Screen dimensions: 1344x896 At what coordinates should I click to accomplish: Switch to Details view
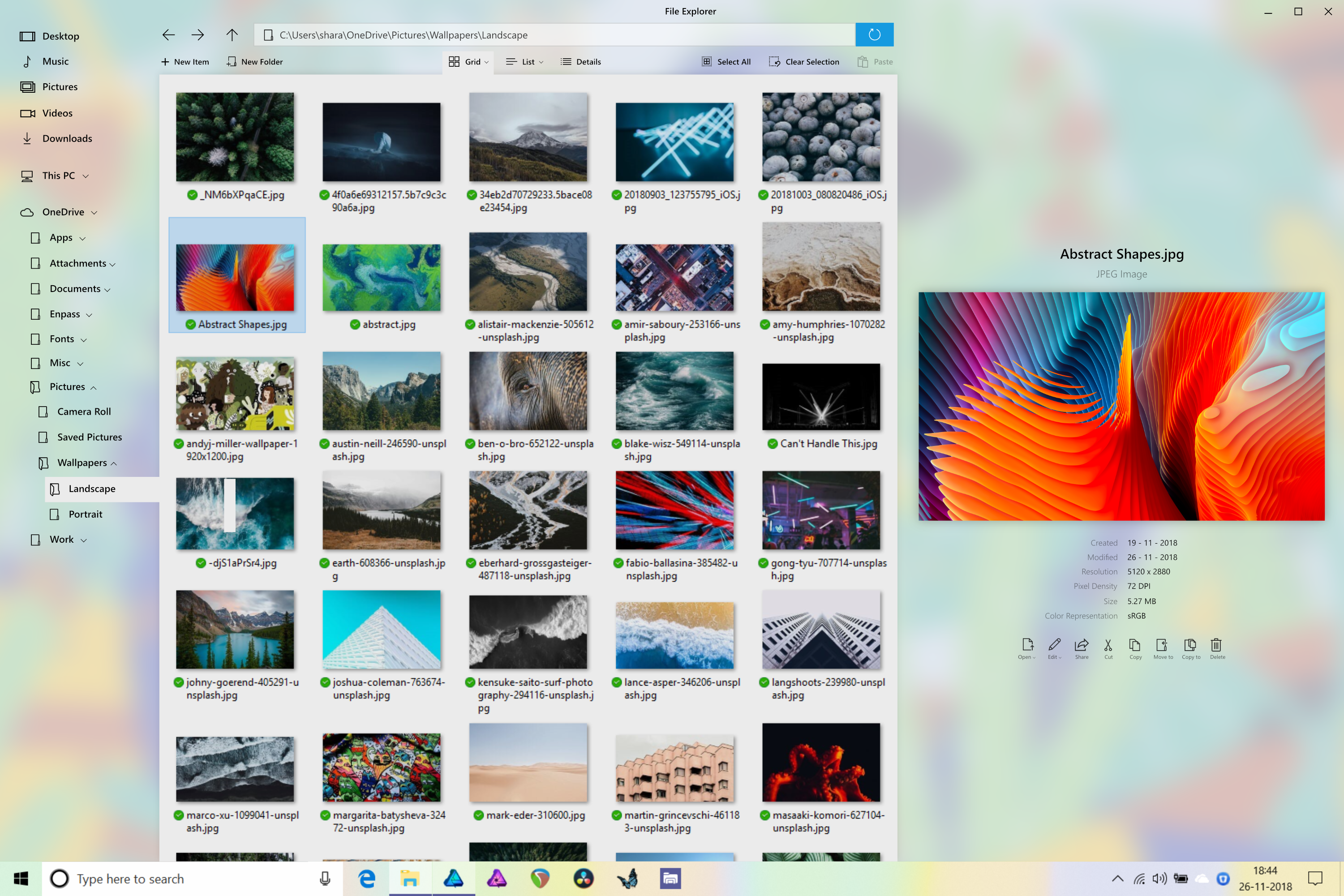coord(581,62)
